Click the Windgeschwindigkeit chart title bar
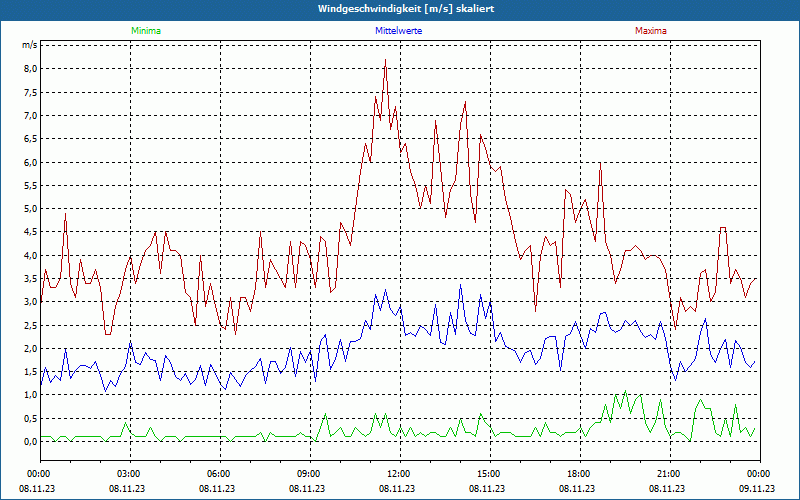 400,9
